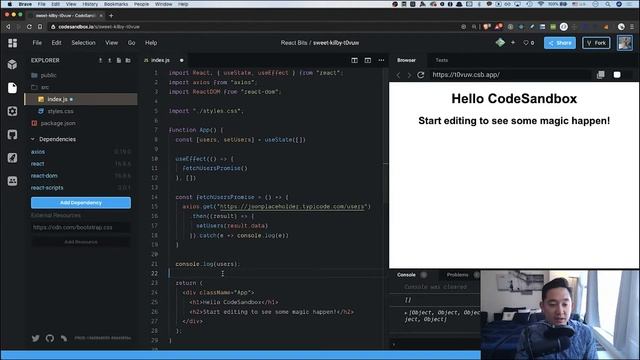Switch to the Browser tab
The height and width of the screenshot is (360, 640).
click(407, 60)
